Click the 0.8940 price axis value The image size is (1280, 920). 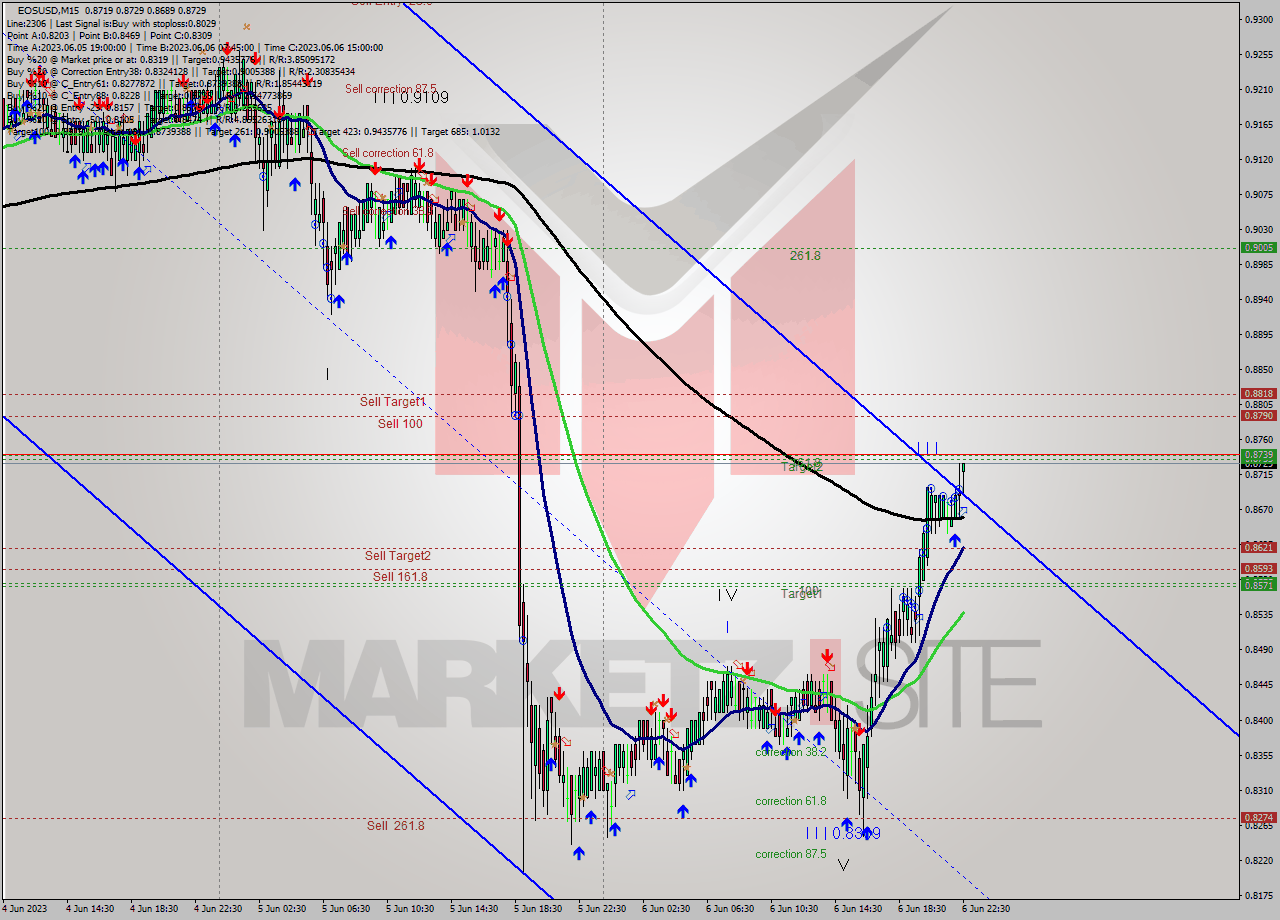1258,299
